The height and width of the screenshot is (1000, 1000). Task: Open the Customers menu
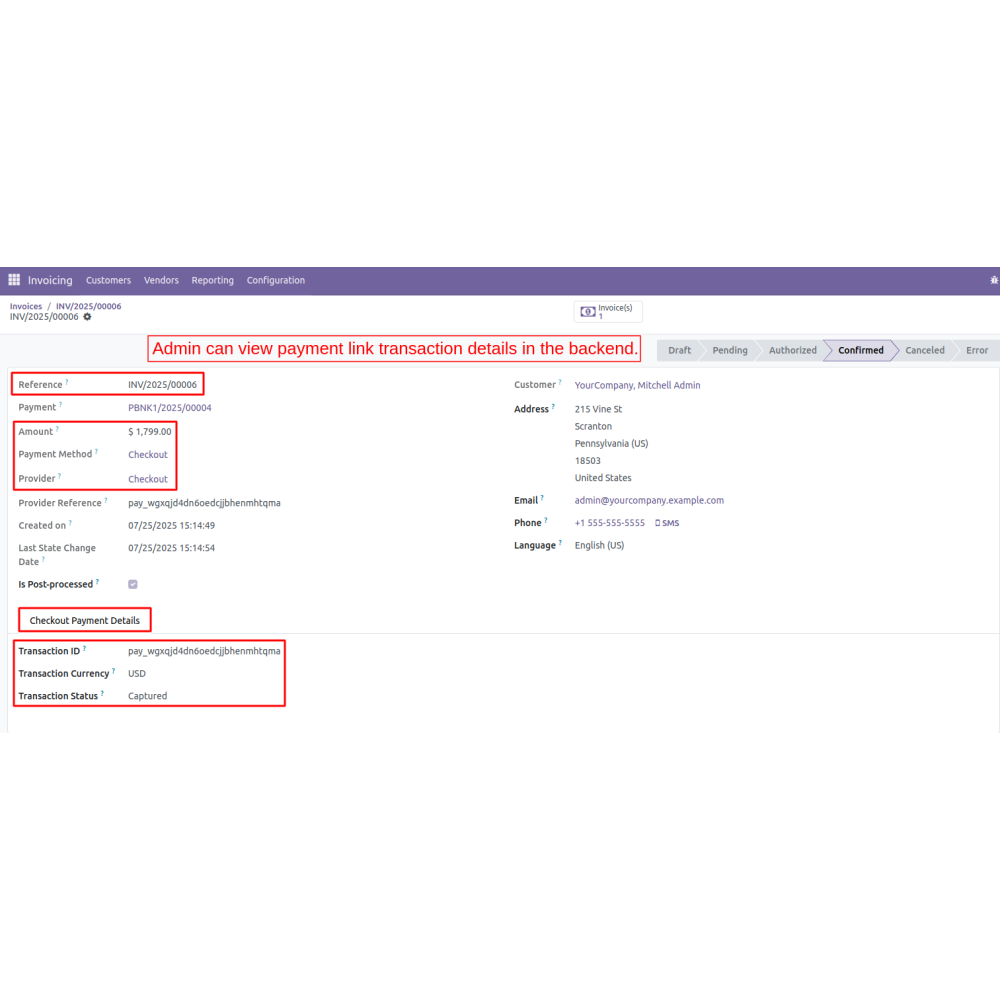click(x=108, y=280)
